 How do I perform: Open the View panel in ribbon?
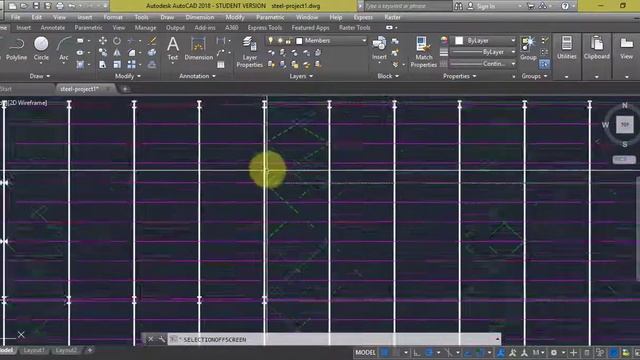tap(627, 48)
